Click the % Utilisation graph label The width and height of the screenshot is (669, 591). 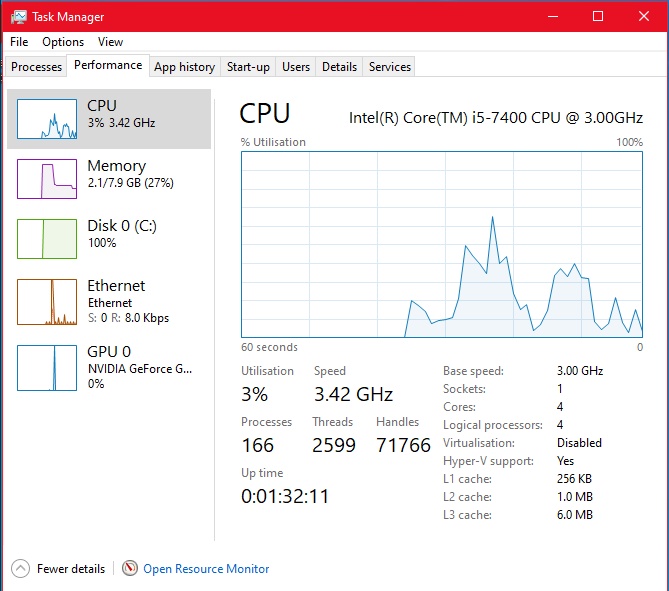click(x=273, y=142)
